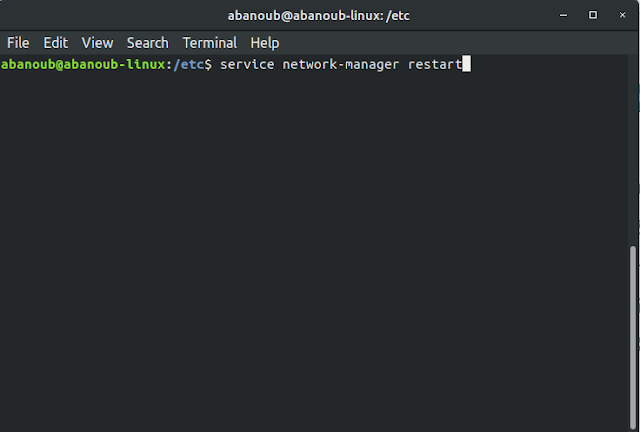640x432 pixels.
Task: Open the Search menu
Action: coord(147,43)
